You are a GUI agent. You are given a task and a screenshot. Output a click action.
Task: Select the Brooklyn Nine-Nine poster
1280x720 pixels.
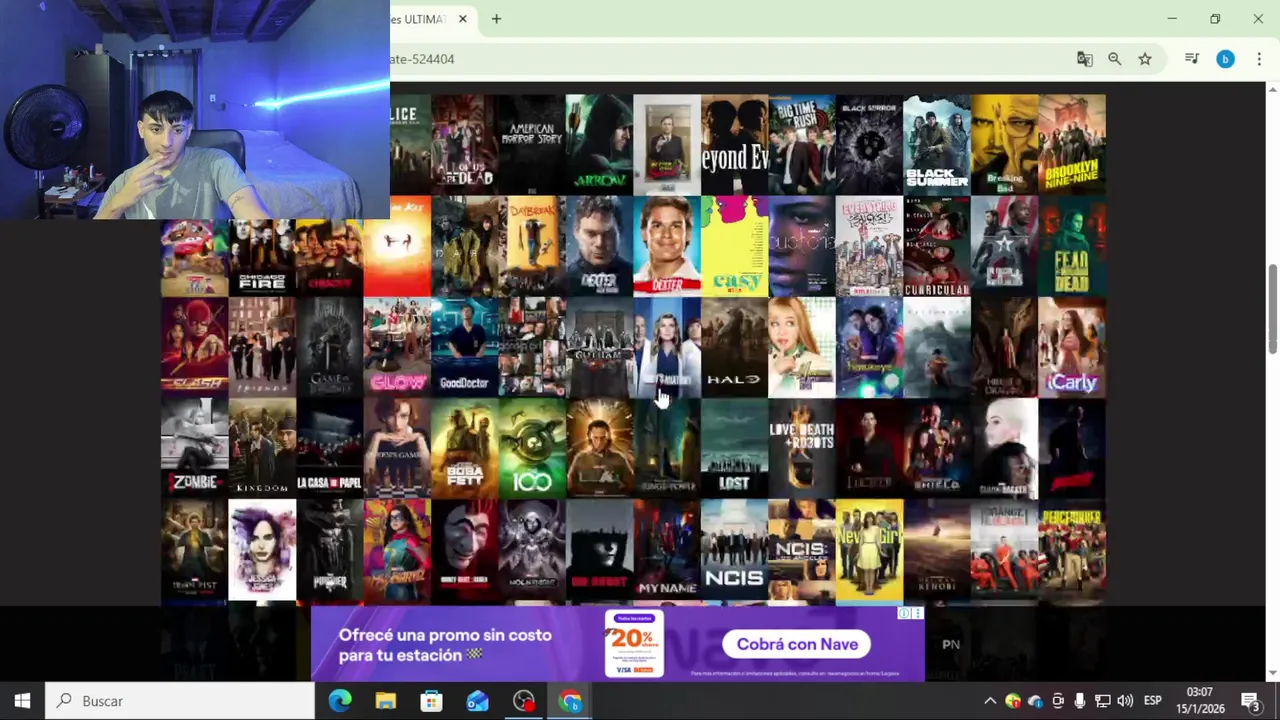[1072, 145]
